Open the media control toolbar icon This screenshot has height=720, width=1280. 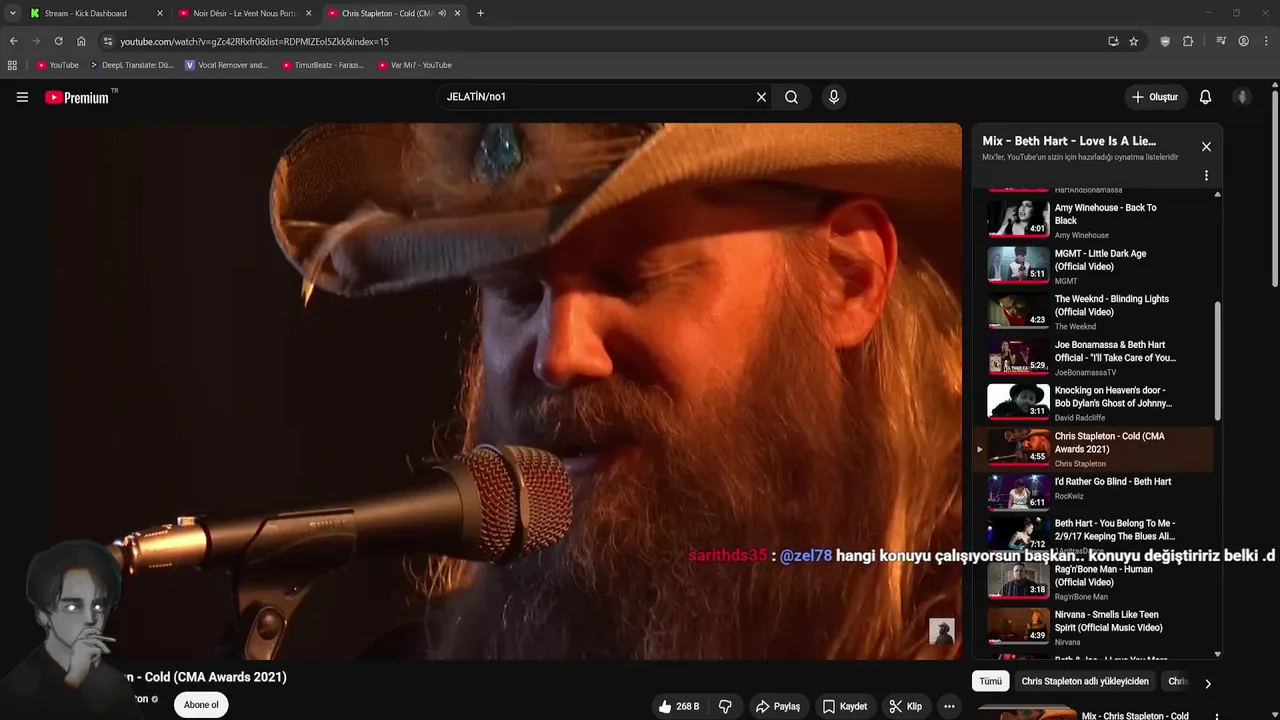click(1220, 41)
